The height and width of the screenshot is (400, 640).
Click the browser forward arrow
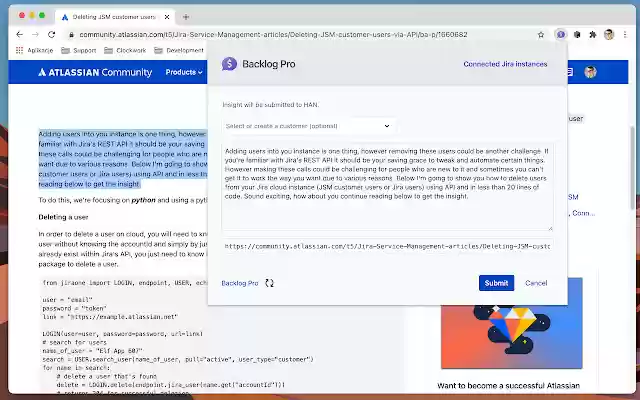[x=36, y=35]
